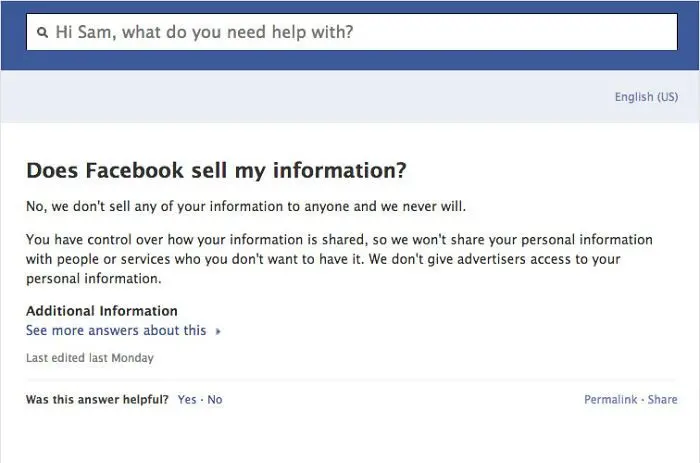Image resolution: width=700 pixels, height=463 pixels.
Task: Click the Share link
Action: 662,399
